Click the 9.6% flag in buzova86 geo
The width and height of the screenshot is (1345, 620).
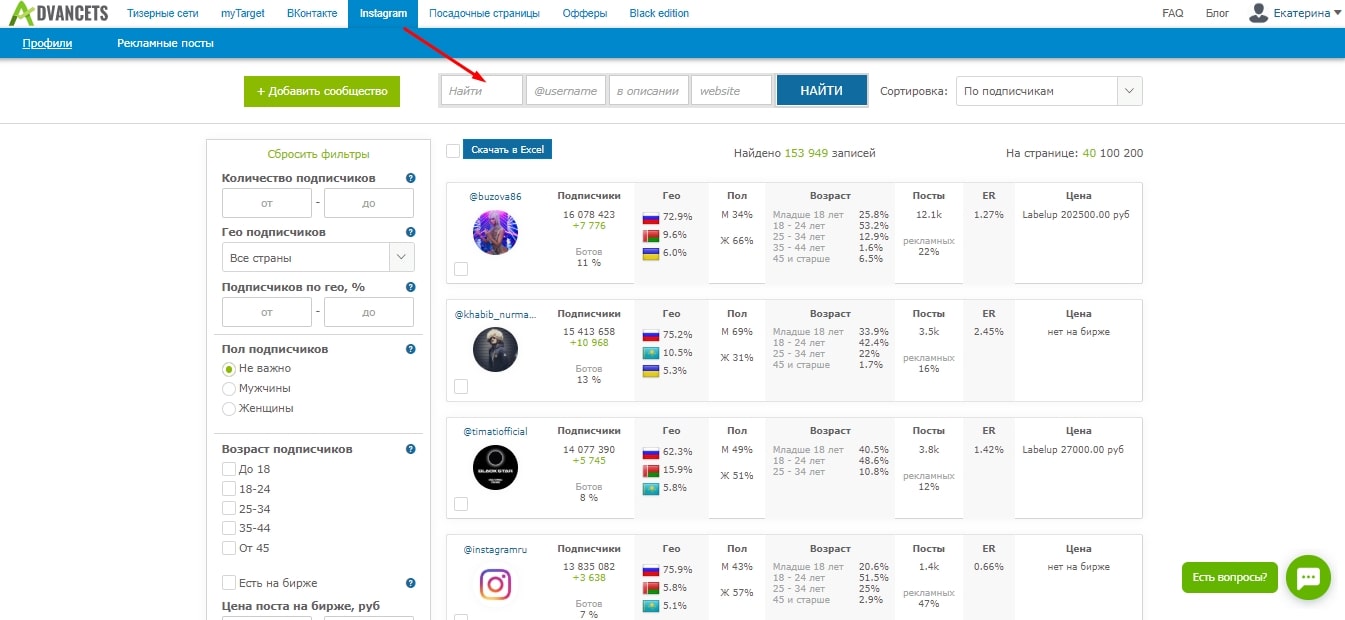coord(651,235)
